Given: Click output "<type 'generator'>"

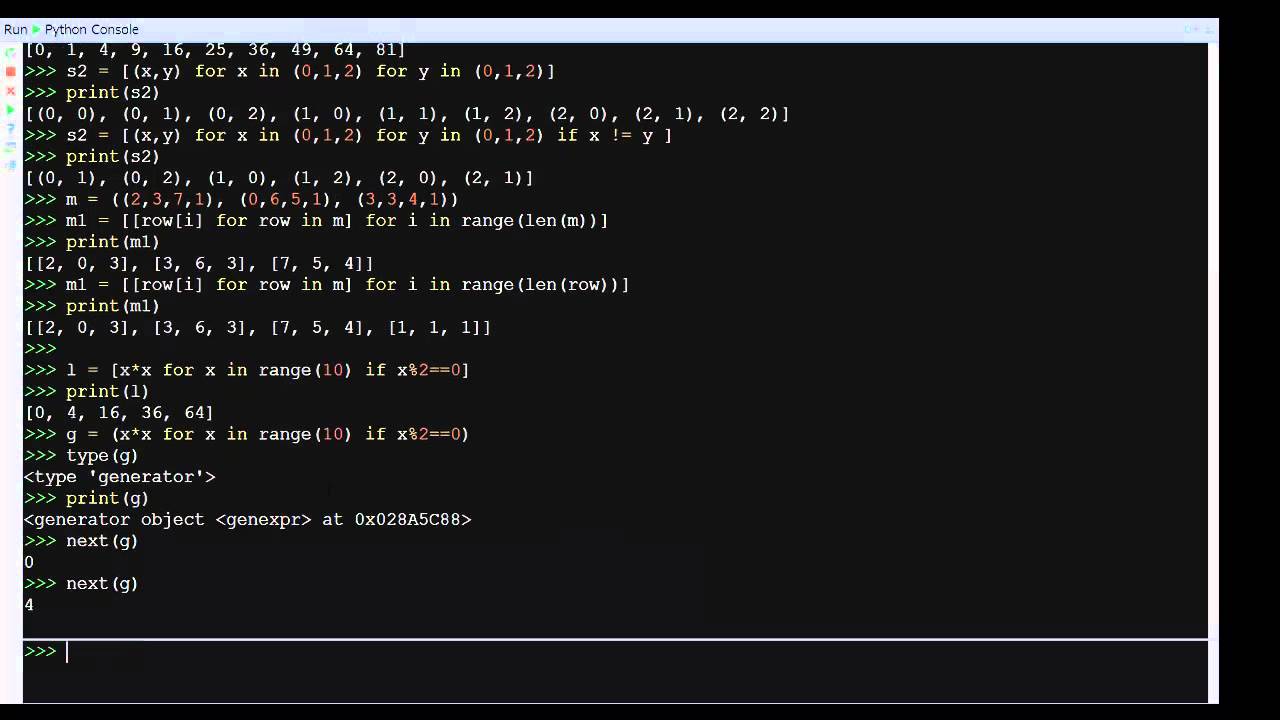Looking at the screenshot, I should (120, 476).
